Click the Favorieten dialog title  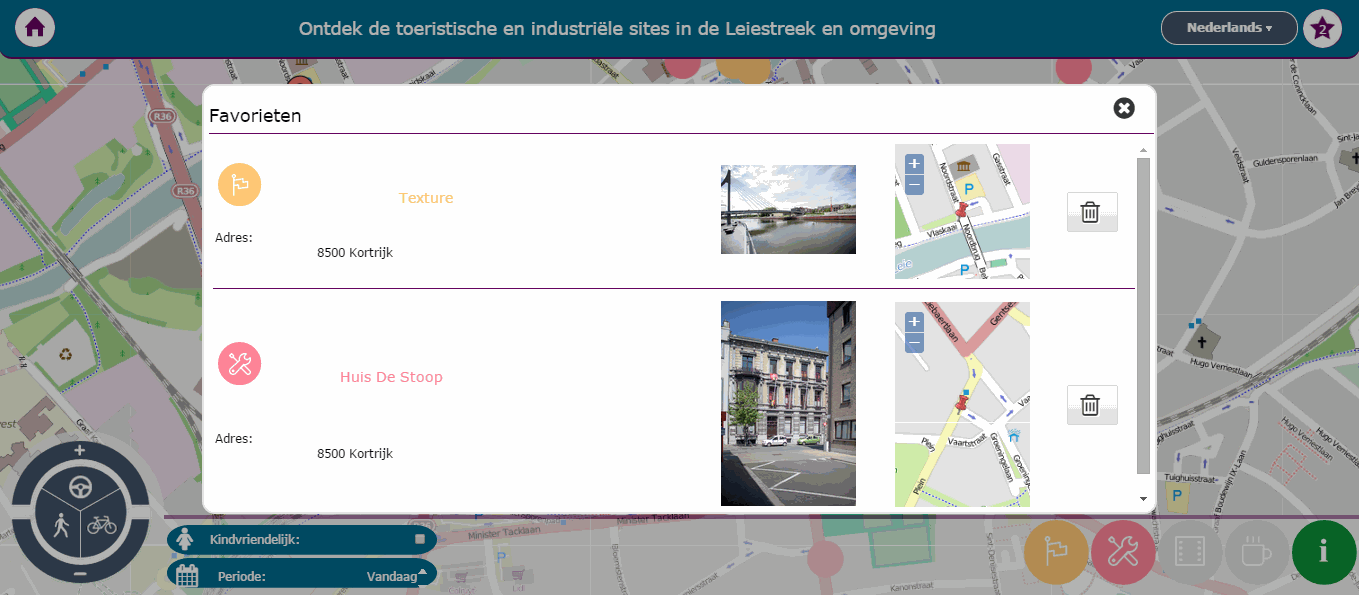pos(255,116)
